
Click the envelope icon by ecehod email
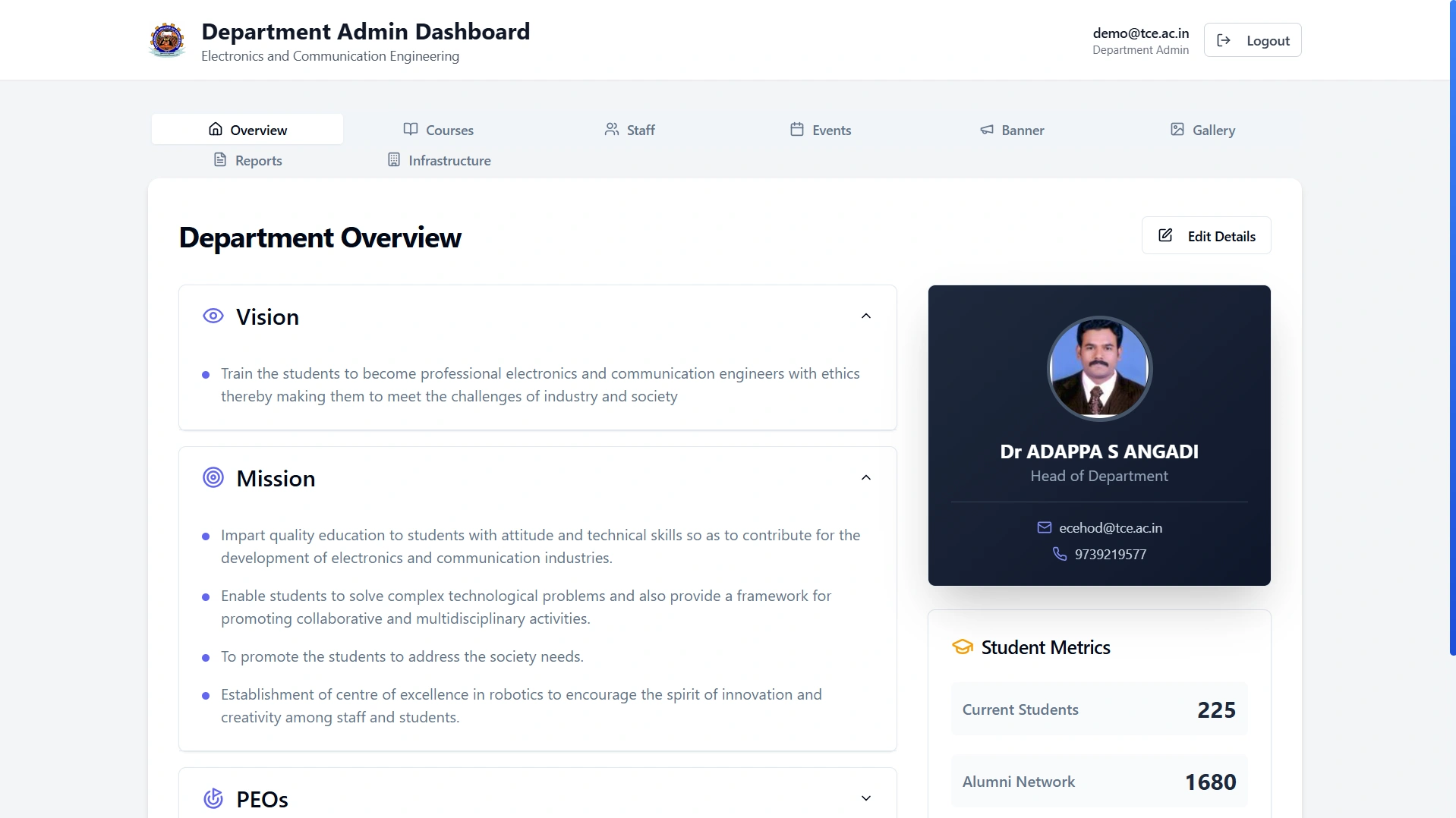(1045, 527)
